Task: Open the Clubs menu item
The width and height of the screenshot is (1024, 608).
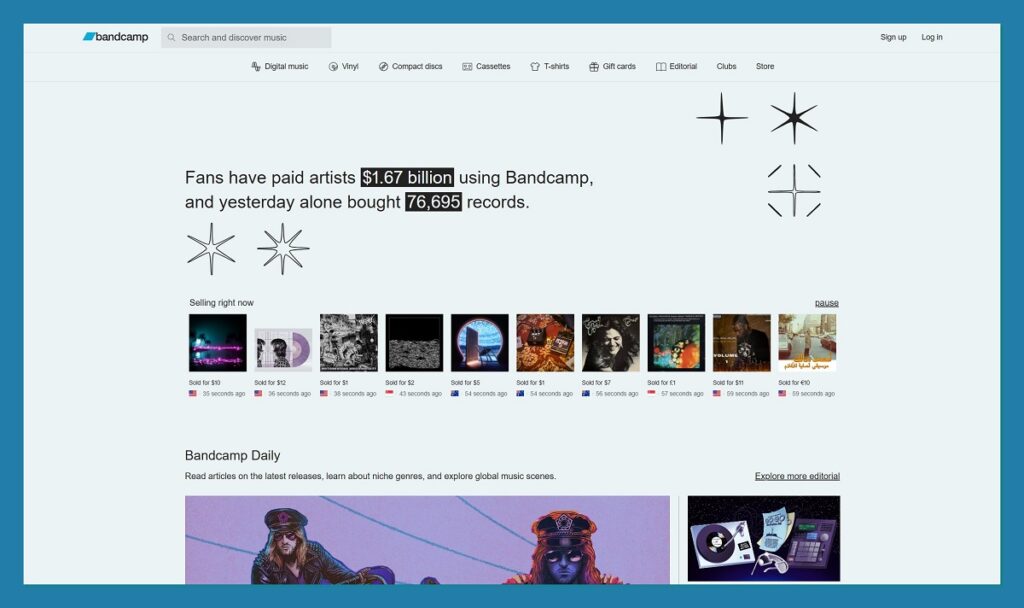Action: pos(726,67)
